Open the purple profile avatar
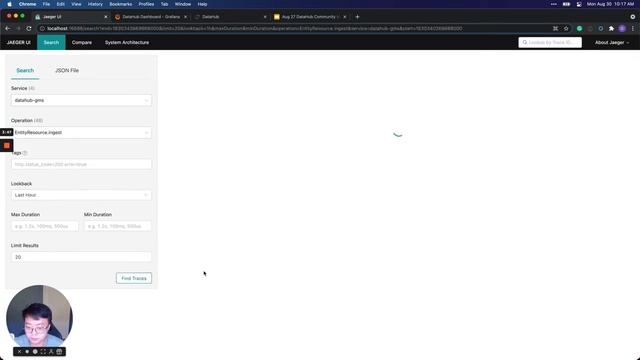Image resolution: width=640 pixels, height=360 pixels. (622, 29)
